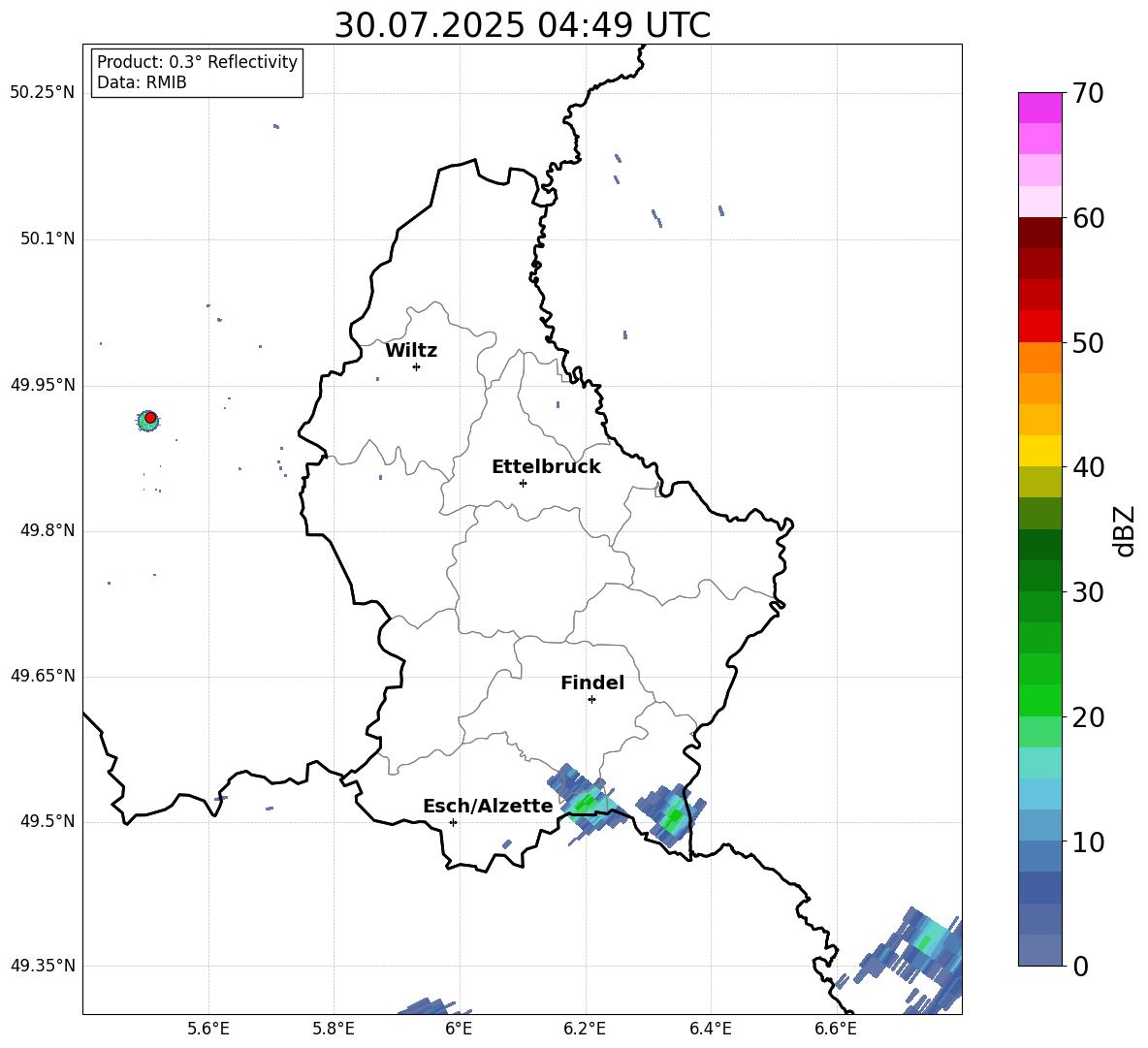The image size is (1148, 1048).
Task: Click the '5.6°E' longitude label
Action: [207, 1029]
